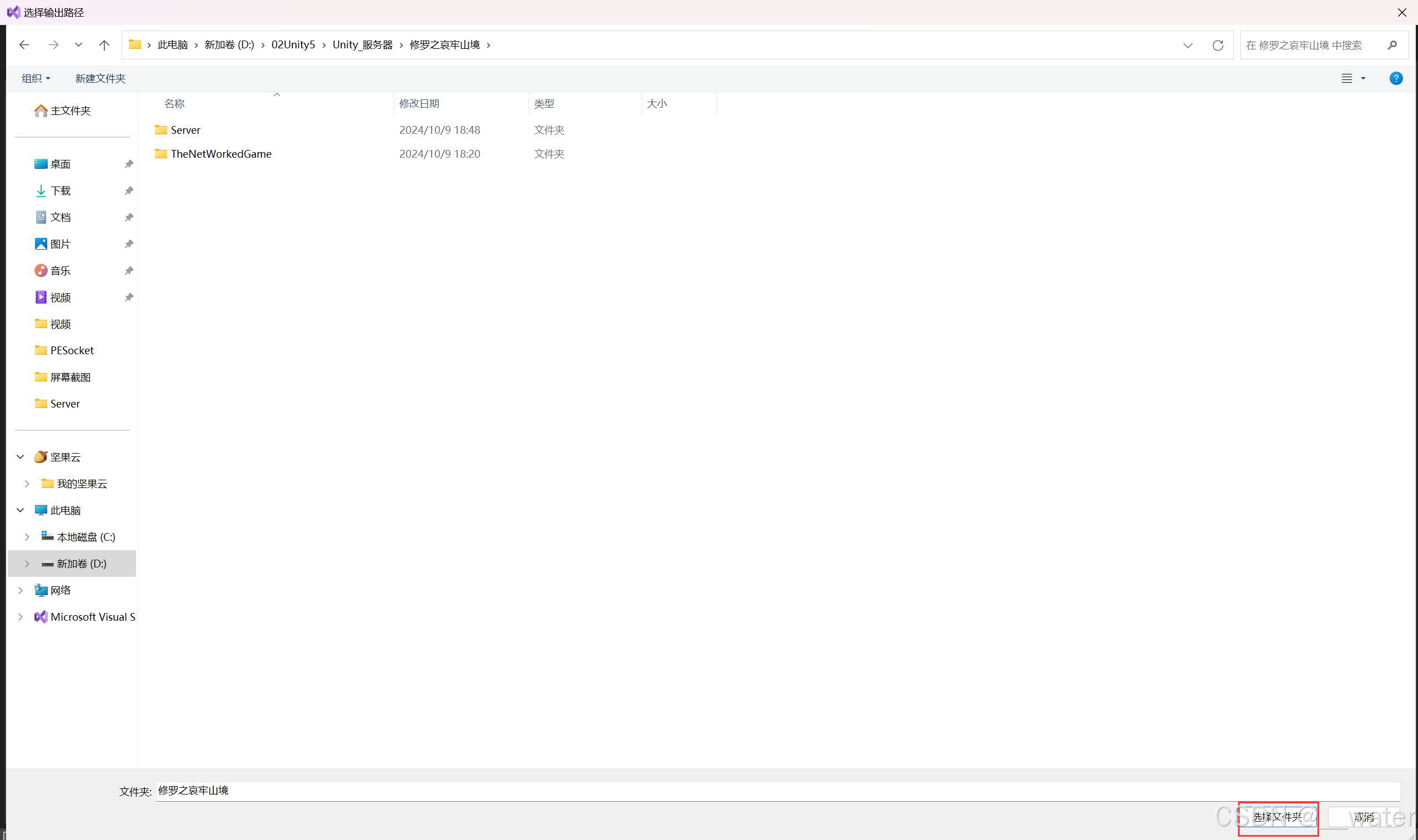The width and height of the screenshot is (1418, 840).
Task: Unpin 桌面 using its pin icon
Action: pos(128,164)
